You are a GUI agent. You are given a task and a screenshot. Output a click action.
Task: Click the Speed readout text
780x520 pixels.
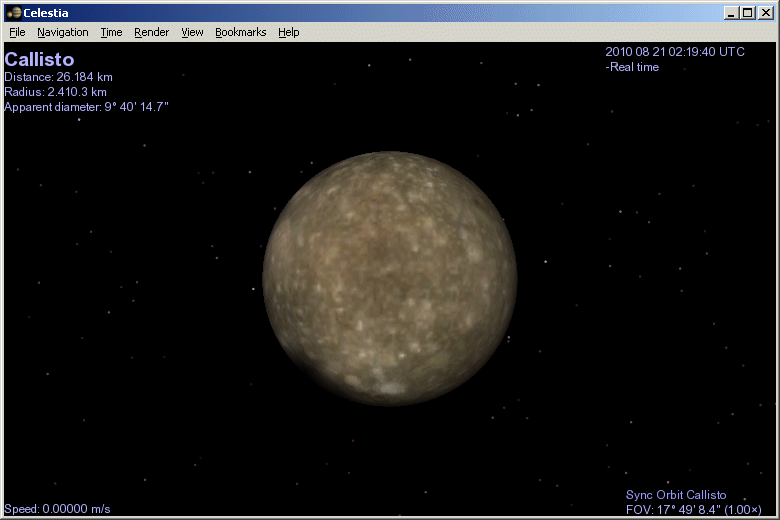click(x=58, y=509)
